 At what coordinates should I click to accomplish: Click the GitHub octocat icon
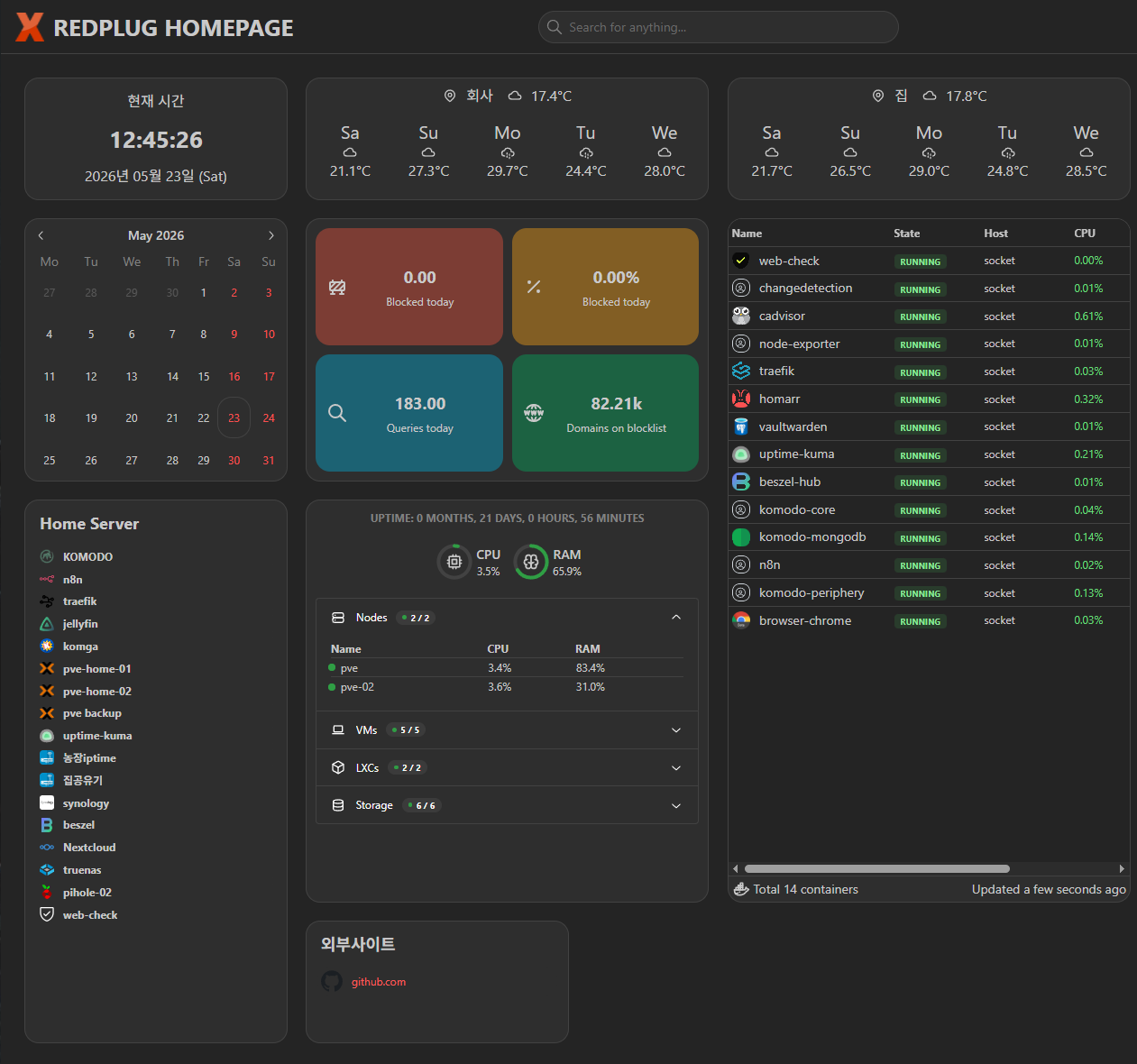click(x=332, y=981)
